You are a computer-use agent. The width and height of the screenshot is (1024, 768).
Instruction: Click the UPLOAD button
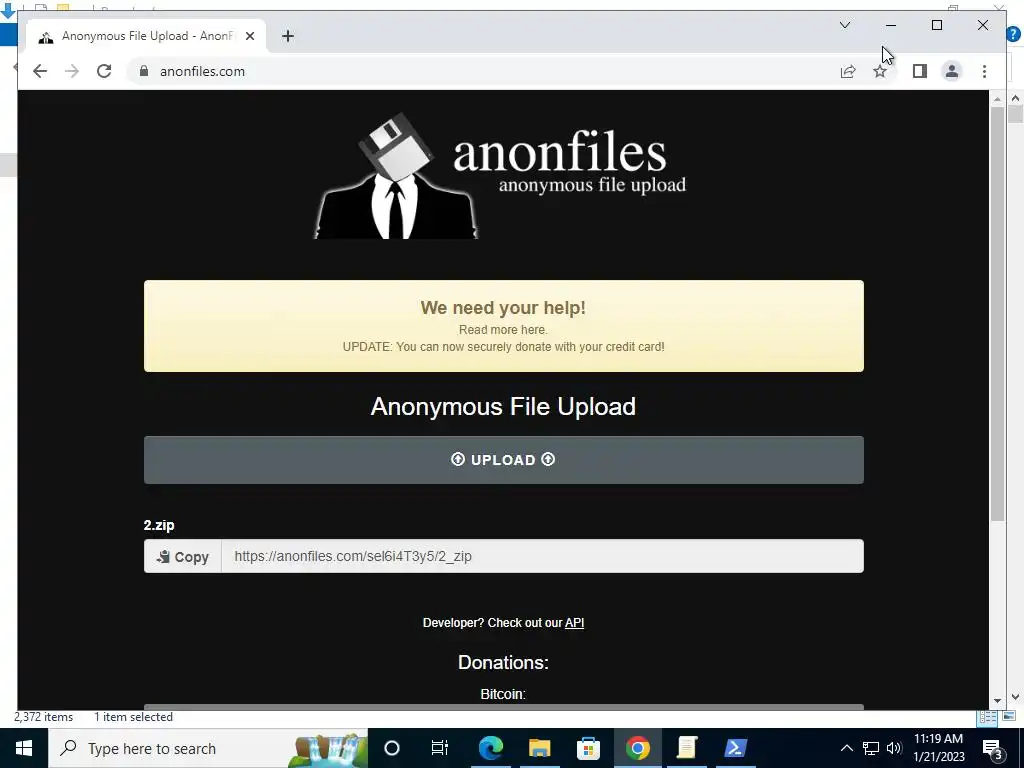pos(504,460)
